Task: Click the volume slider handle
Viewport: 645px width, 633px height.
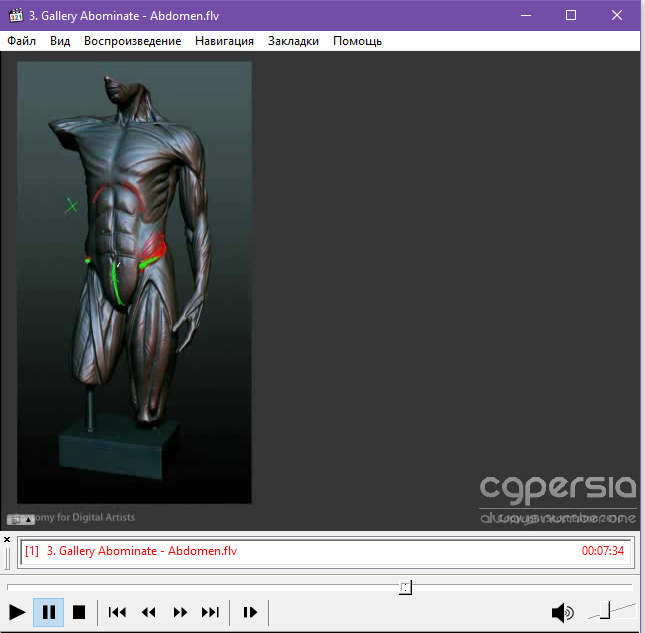Action: tap(604, 609)
